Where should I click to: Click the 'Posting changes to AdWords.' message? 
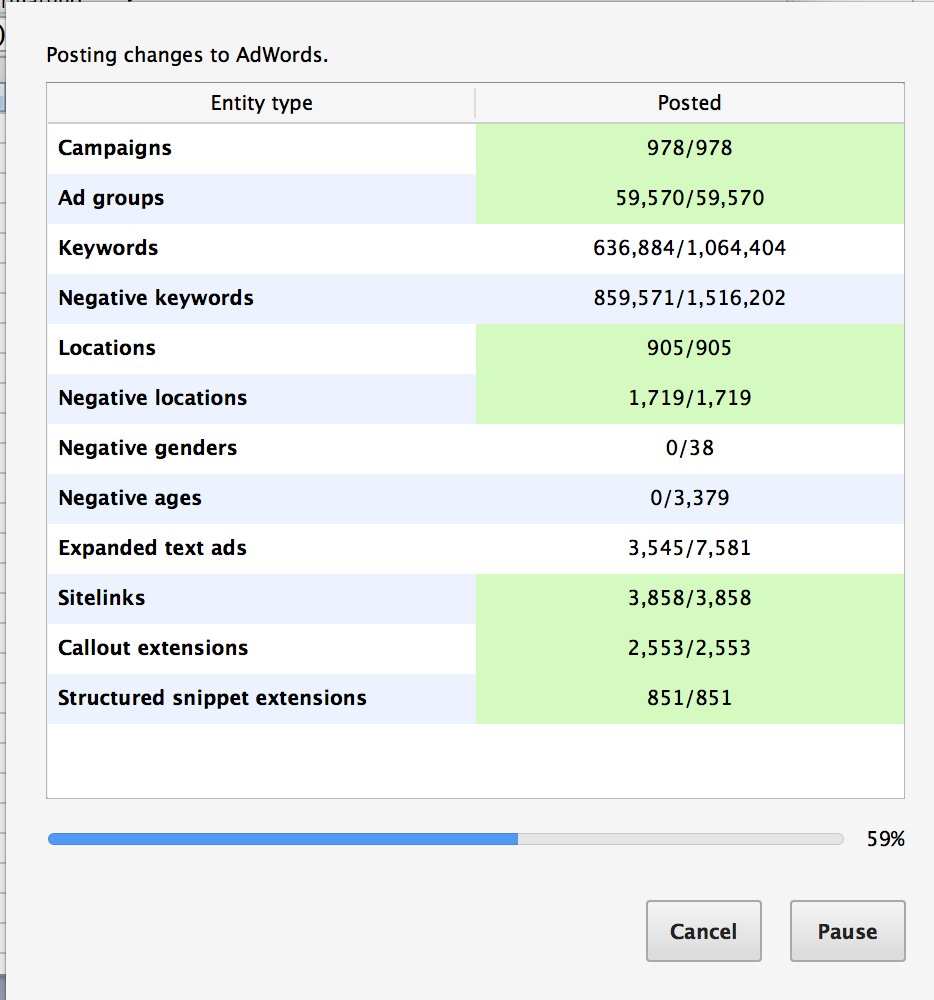pos(187,55)
